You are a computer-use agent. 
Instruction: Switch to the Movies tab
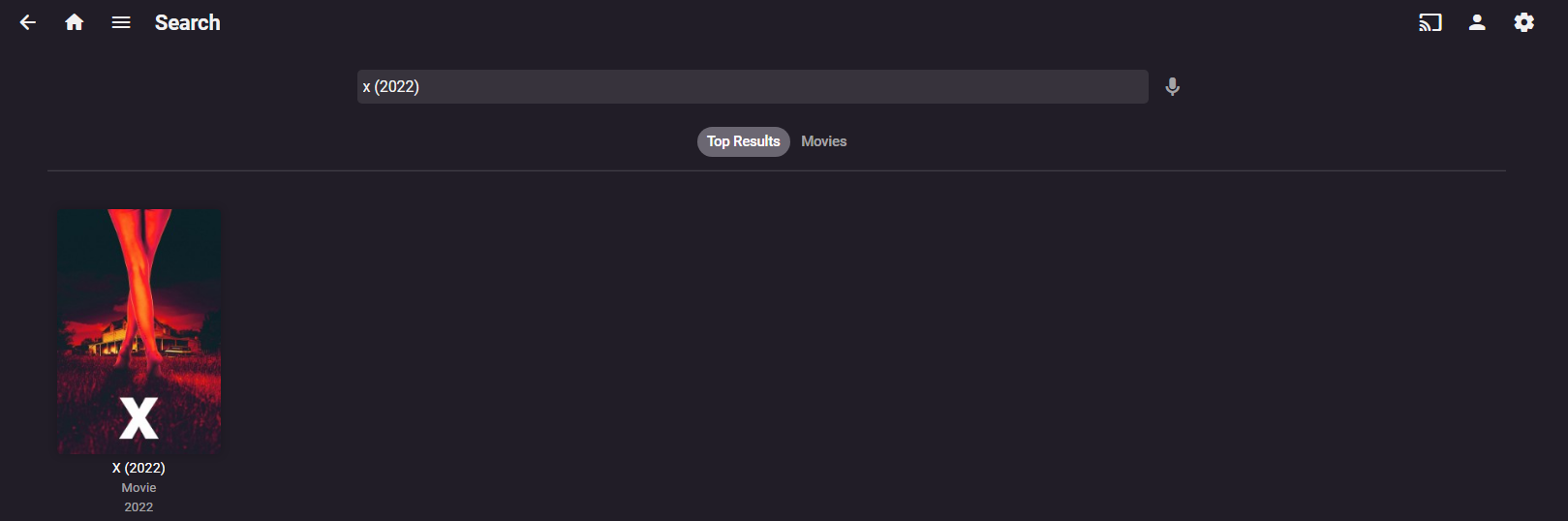coord(823,141)
